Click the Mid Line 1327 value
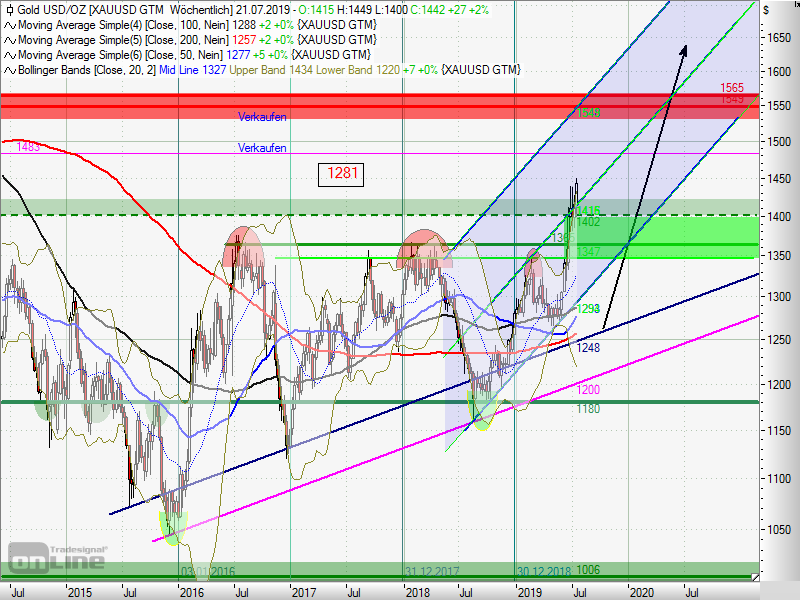The width and height of the screenshot is (800, 600). tap(192, 70)
